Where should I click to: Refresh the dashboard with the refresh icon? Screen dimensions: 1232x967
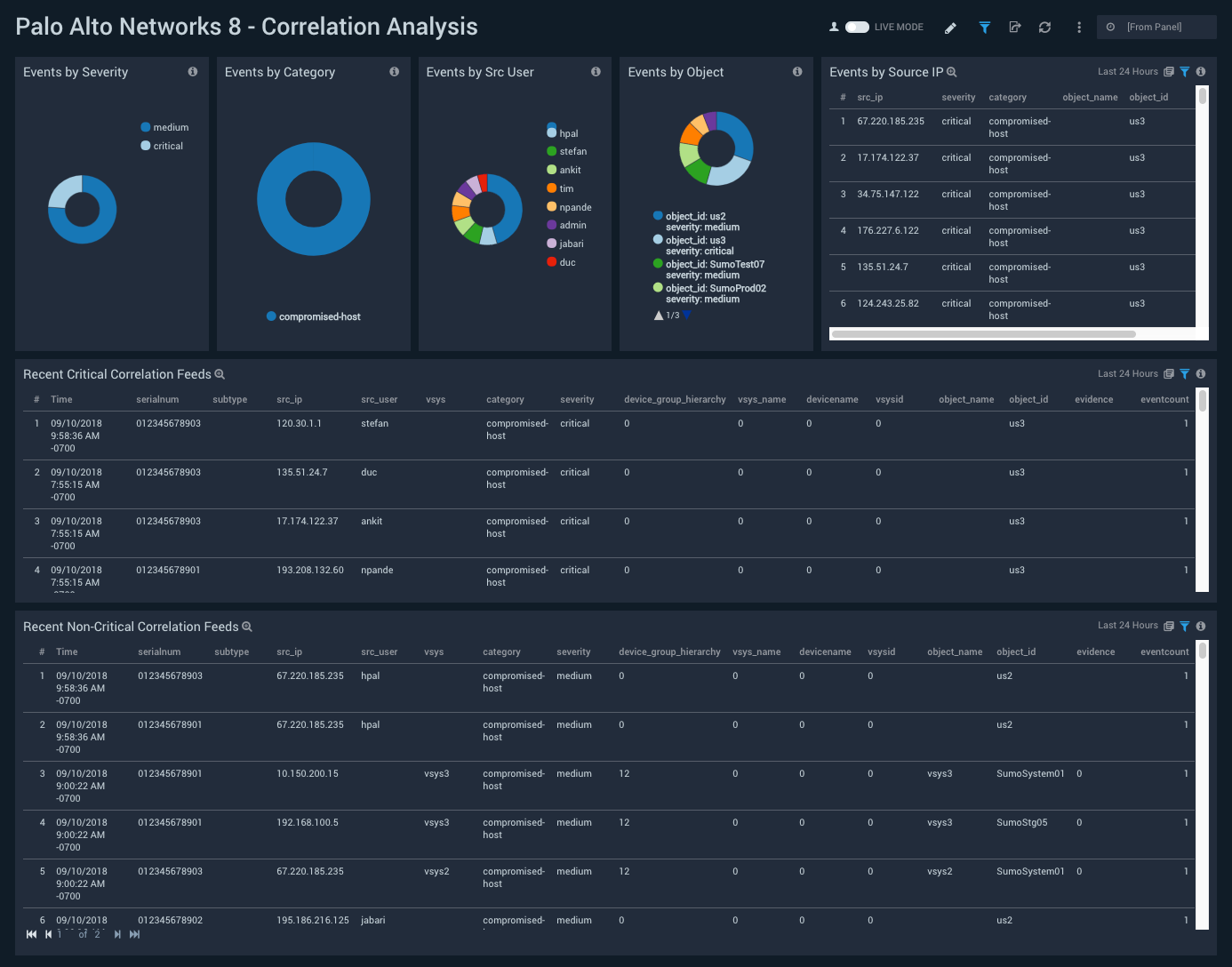(x=1044, y=28)
